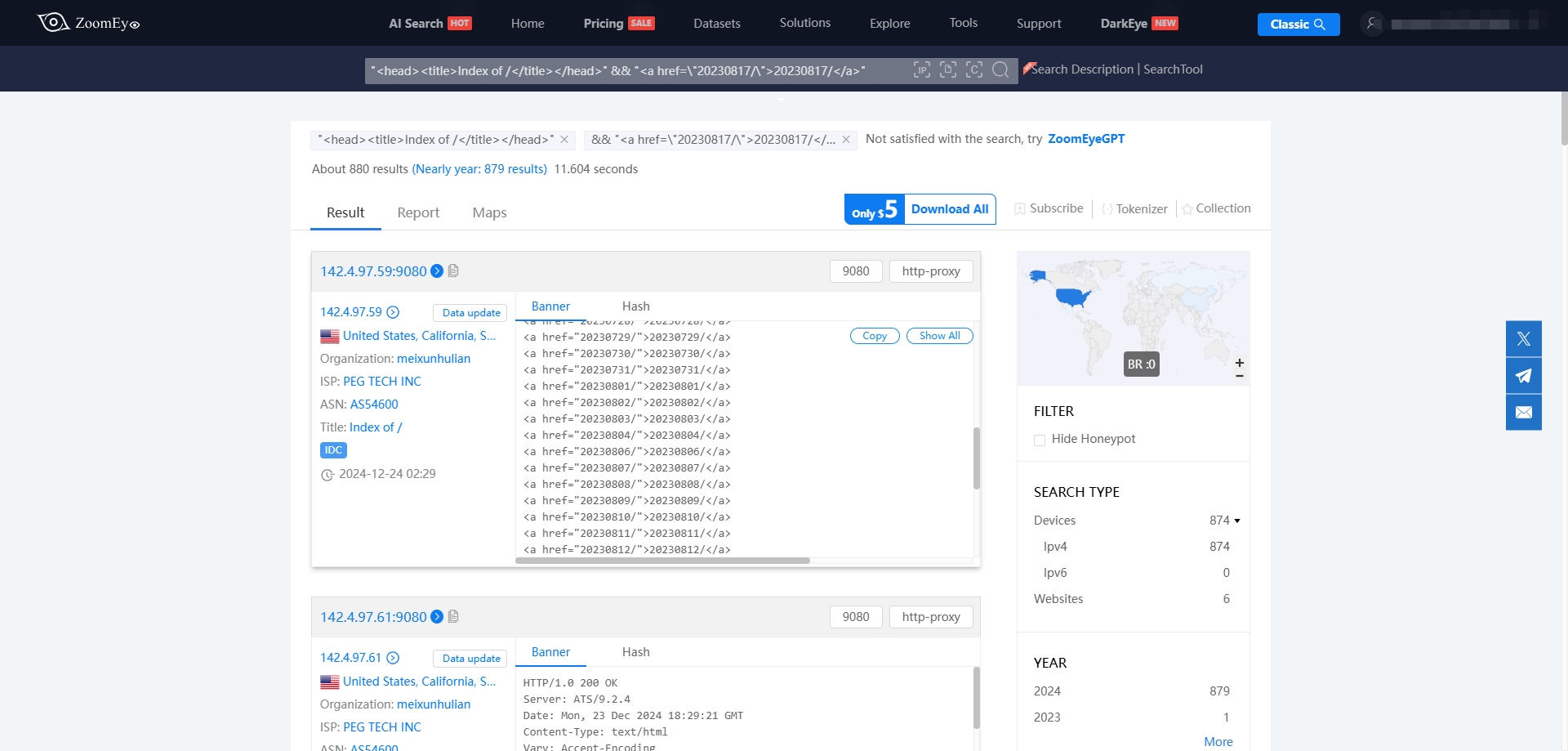The width and height of the screenshot is (1568, 751).
Task: Collapse the Devices search type arrow
Action: [1237, 521]
